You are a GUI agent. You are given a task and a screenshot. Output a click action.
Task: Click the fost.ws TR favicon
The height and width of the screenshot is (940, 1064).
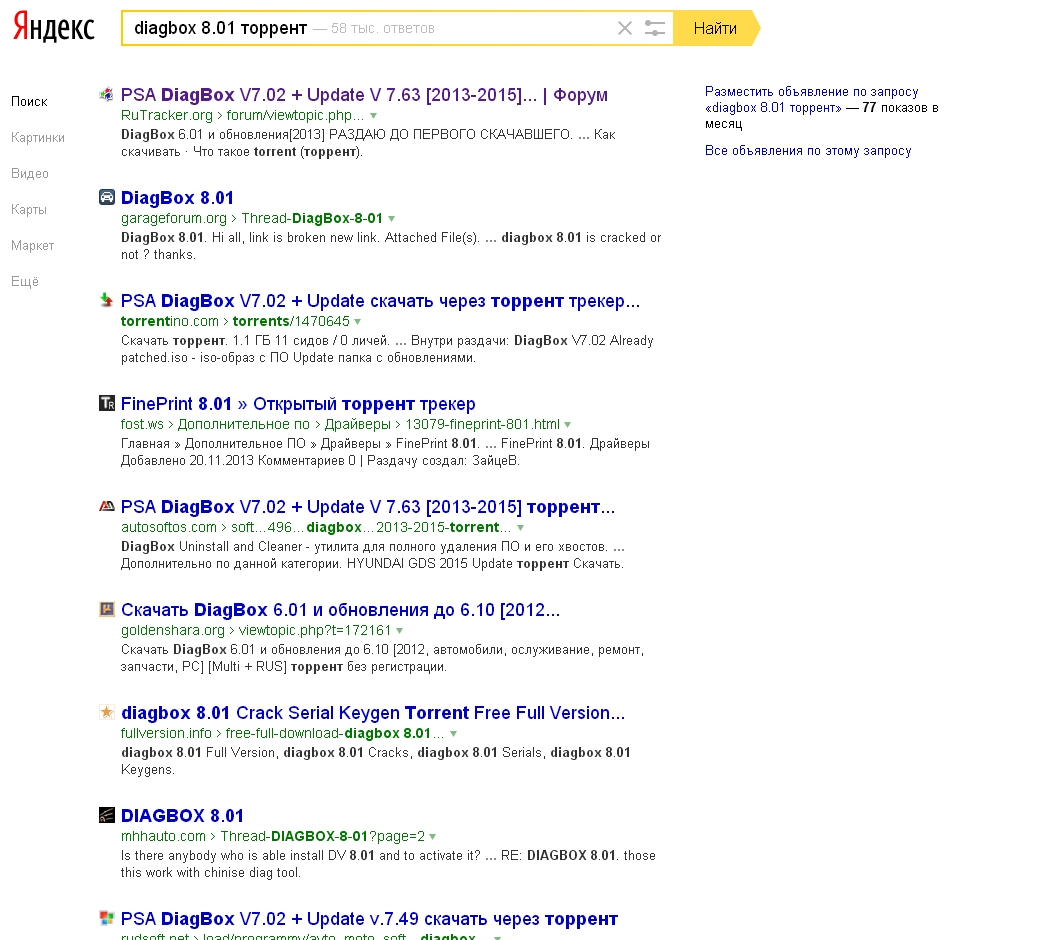[x=107, y=403]
